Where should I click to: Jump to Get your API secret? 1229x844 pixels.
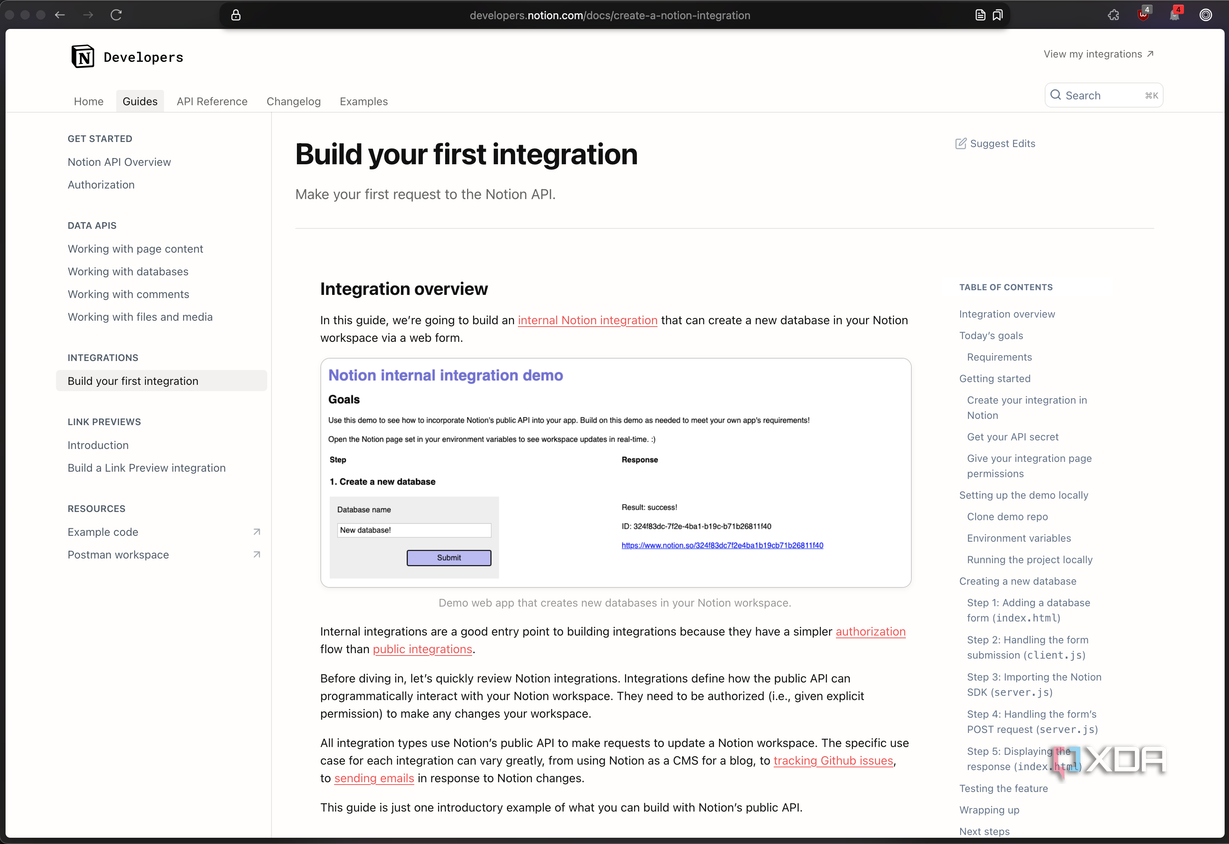[x=1013, y=437]
